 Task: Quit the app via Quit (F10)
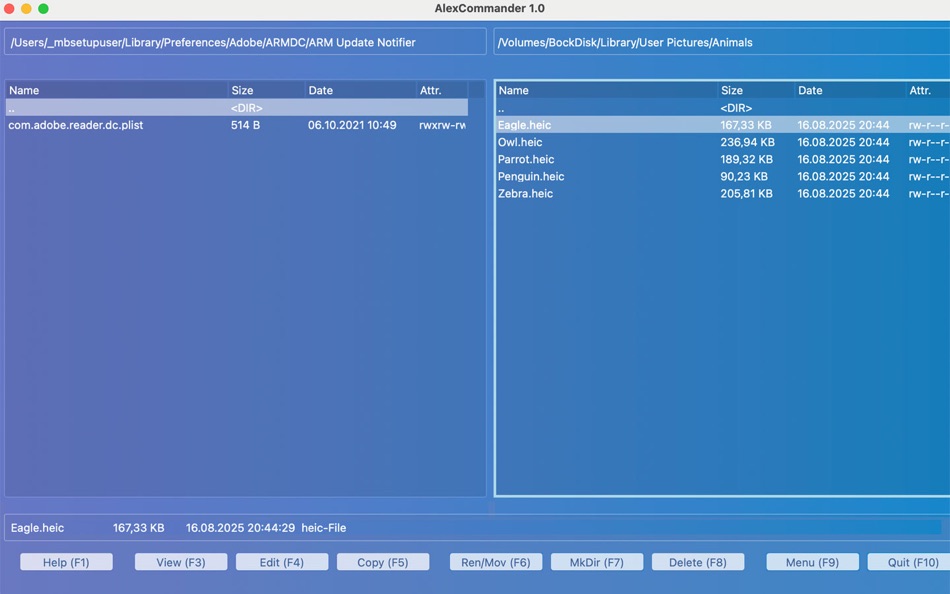(x=907, y=561)
